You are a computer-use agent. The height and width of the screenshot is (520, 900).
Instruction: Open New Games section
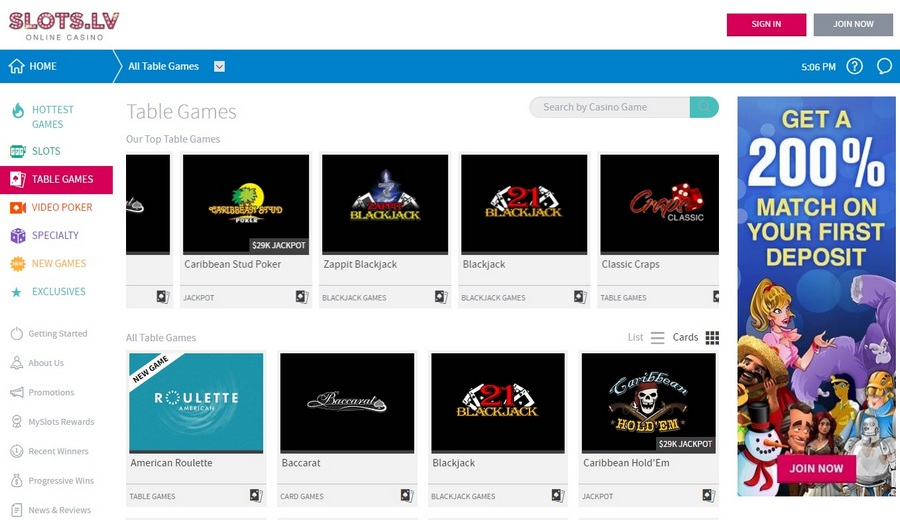[x=59, y=263]
